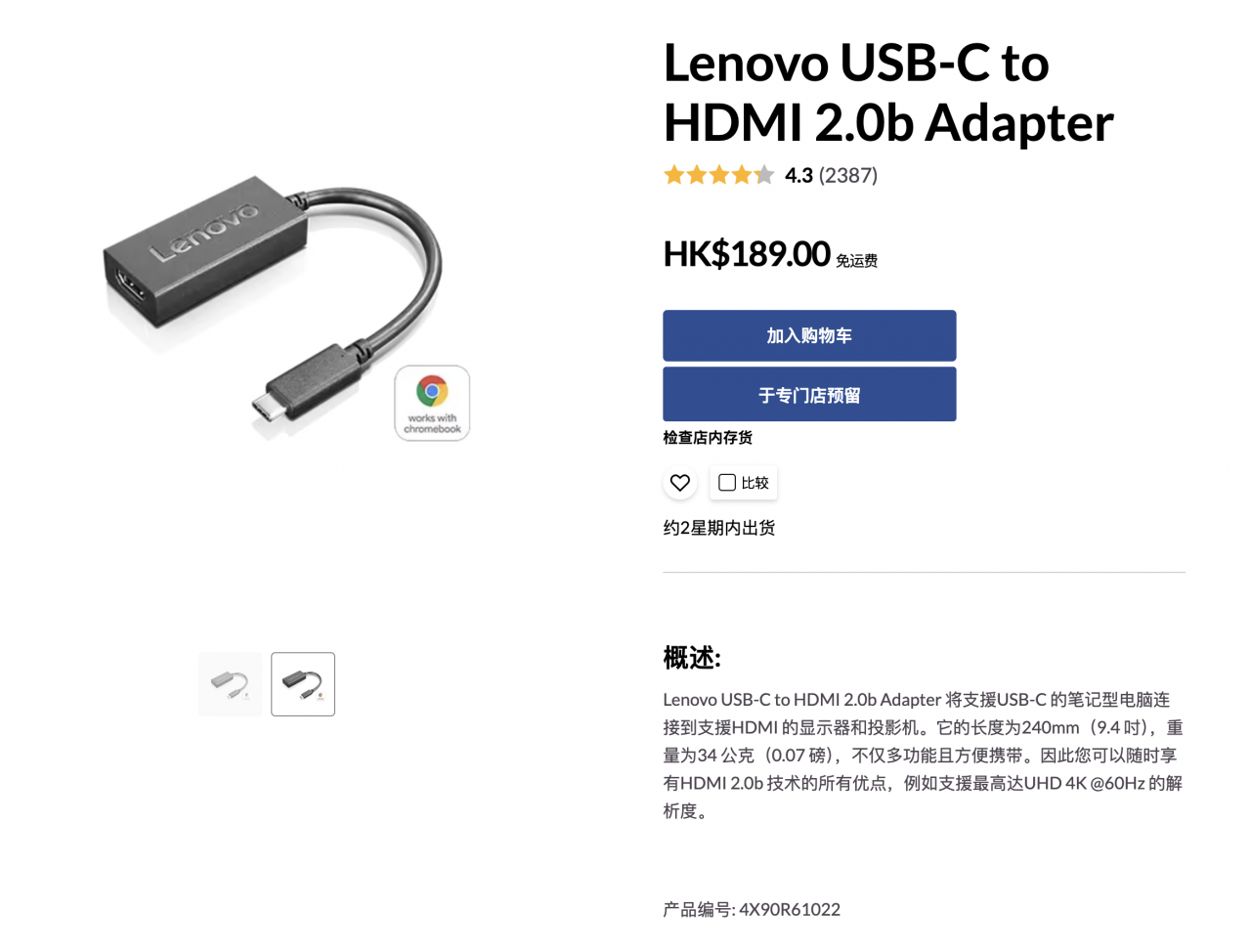Open the 检查店内存货 store stock link
The height and width of the screenshot is (952, 1251).
(x=708, y=438)
